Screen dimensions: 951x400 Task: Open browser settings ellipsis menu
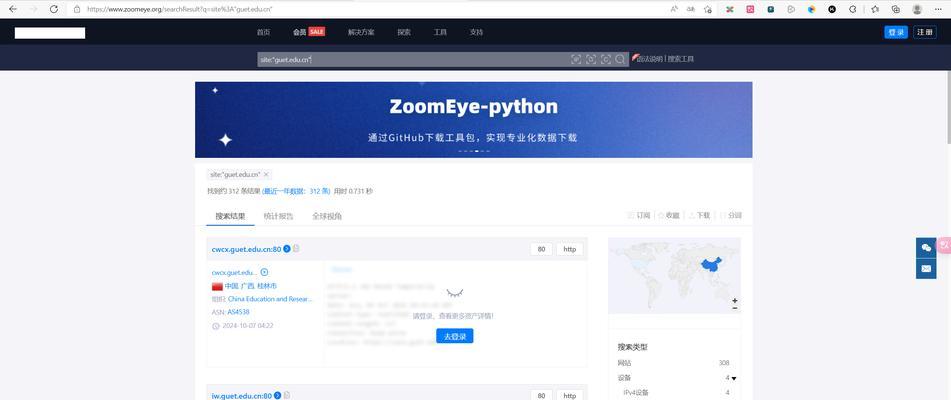pos(939,9)
